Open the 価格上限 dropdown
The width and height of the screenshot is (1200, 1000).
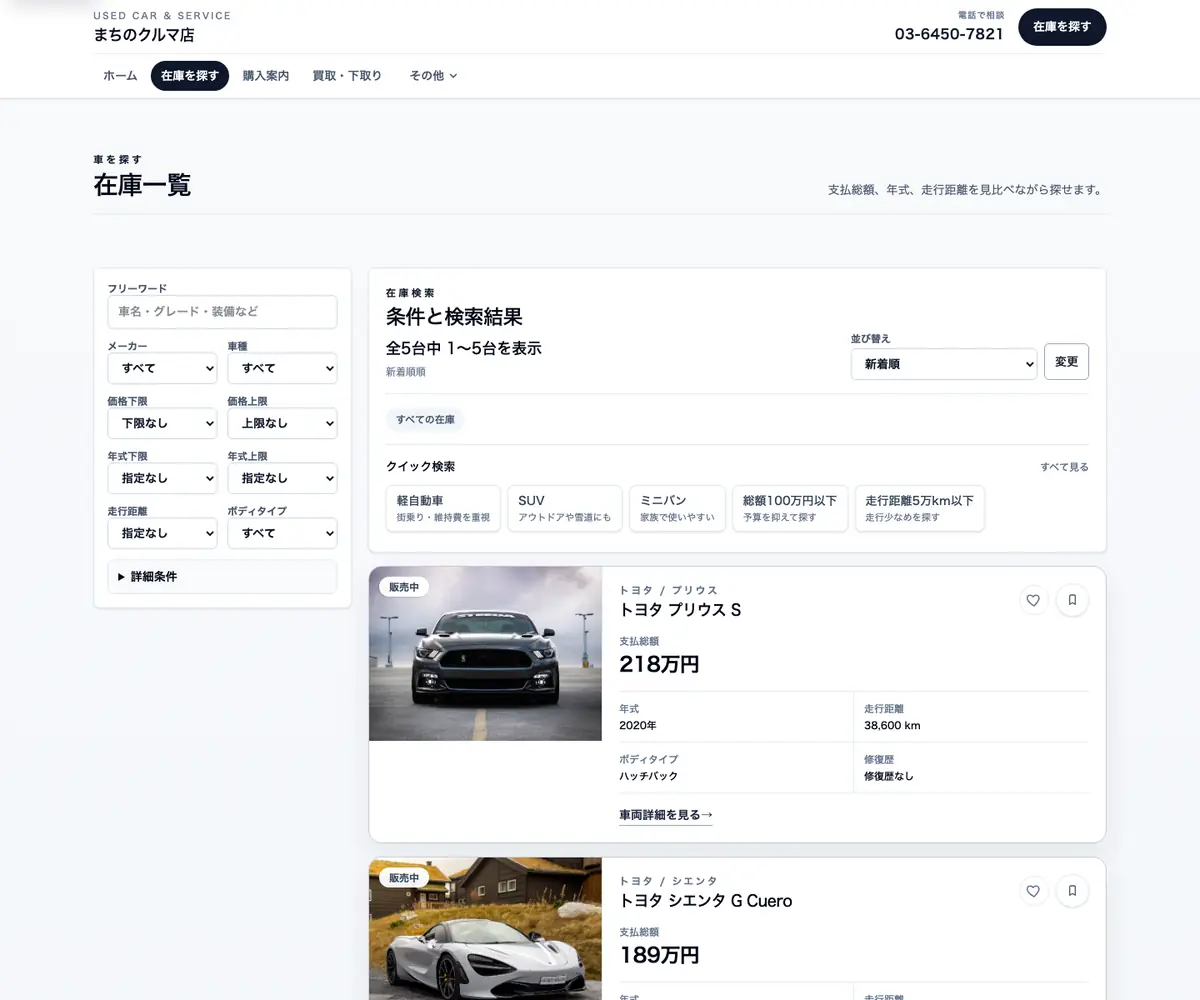[x=282, y=423]
